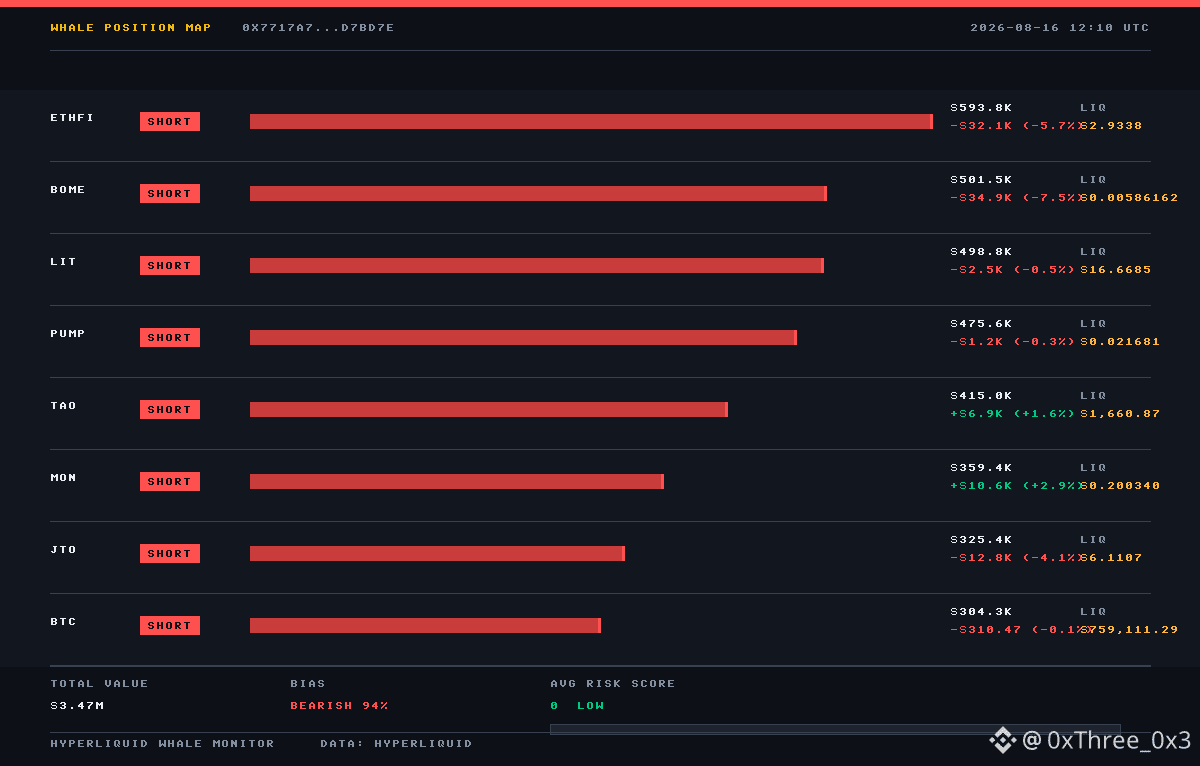Select the SHORT tag beside LIT
The height and width of the screenshot is (766, 1200).
tap(170, 265)
